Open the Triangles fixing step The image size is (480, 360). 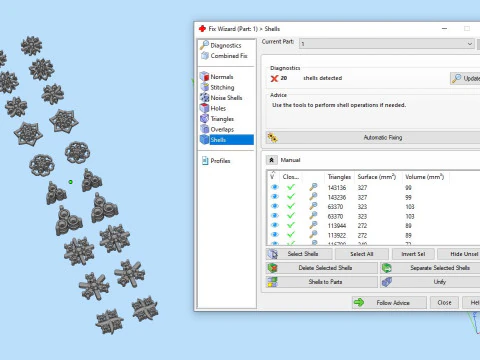point(222,119)
